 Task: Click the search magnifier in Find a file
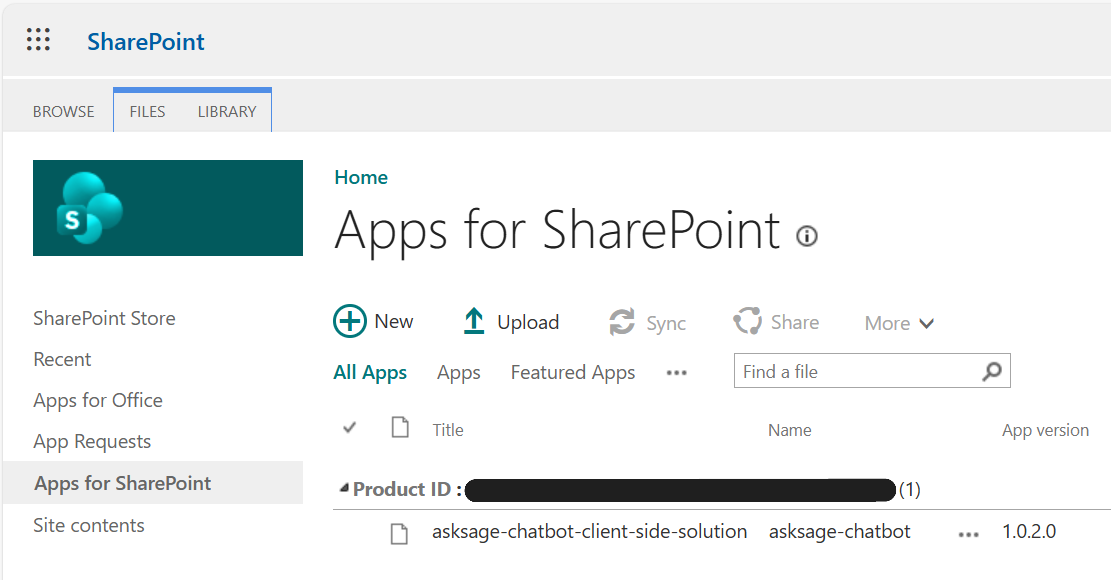(989, 370)
